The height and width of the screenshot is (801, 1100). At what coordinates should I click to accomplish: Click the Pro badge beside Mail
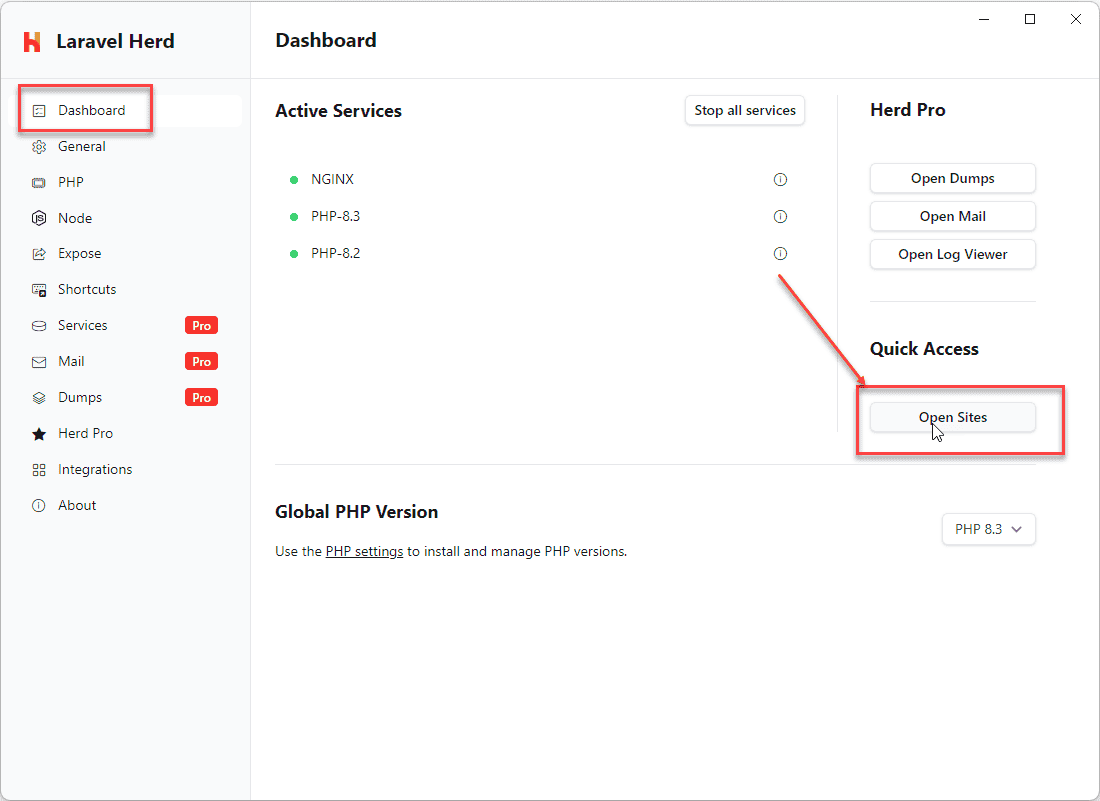coord(201,362)
